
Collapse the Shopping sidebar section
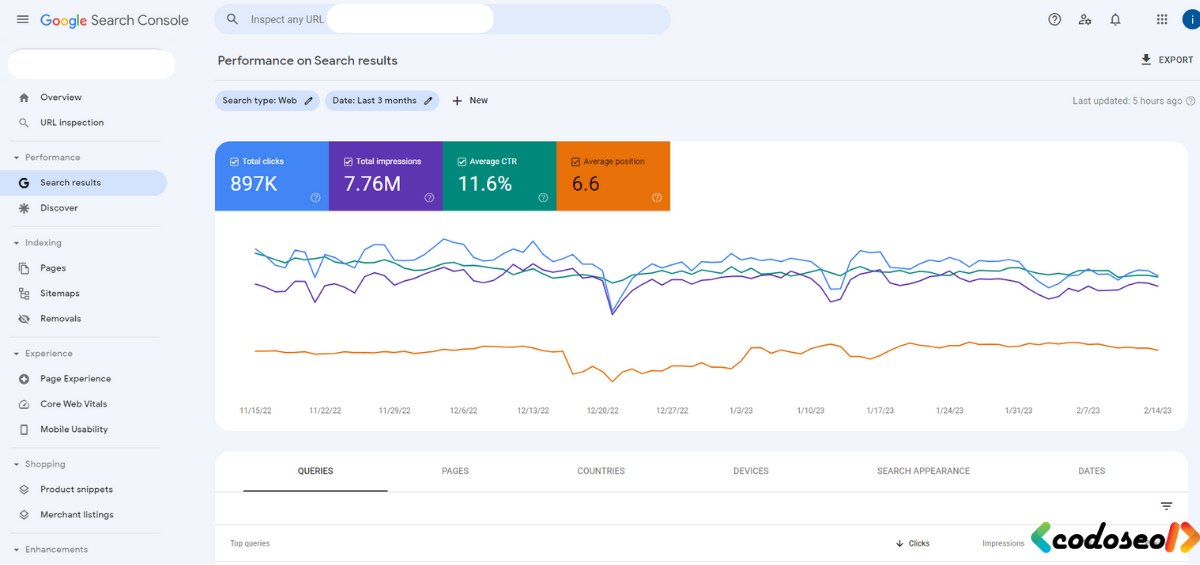click(x=16, y=465)
